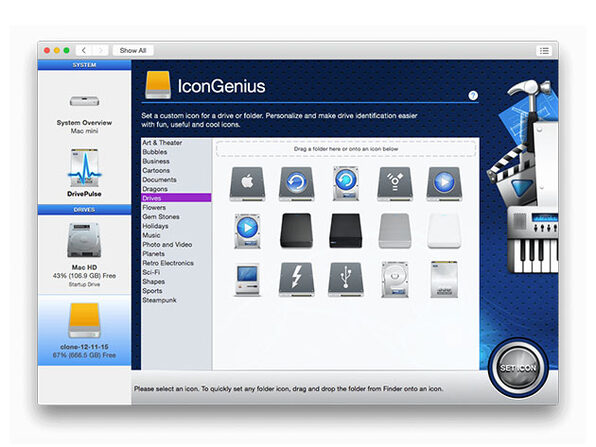This screenshot has width=596, height=447.
Task: Choose the black boxy desktop drive icon
Action: (346, 231)
